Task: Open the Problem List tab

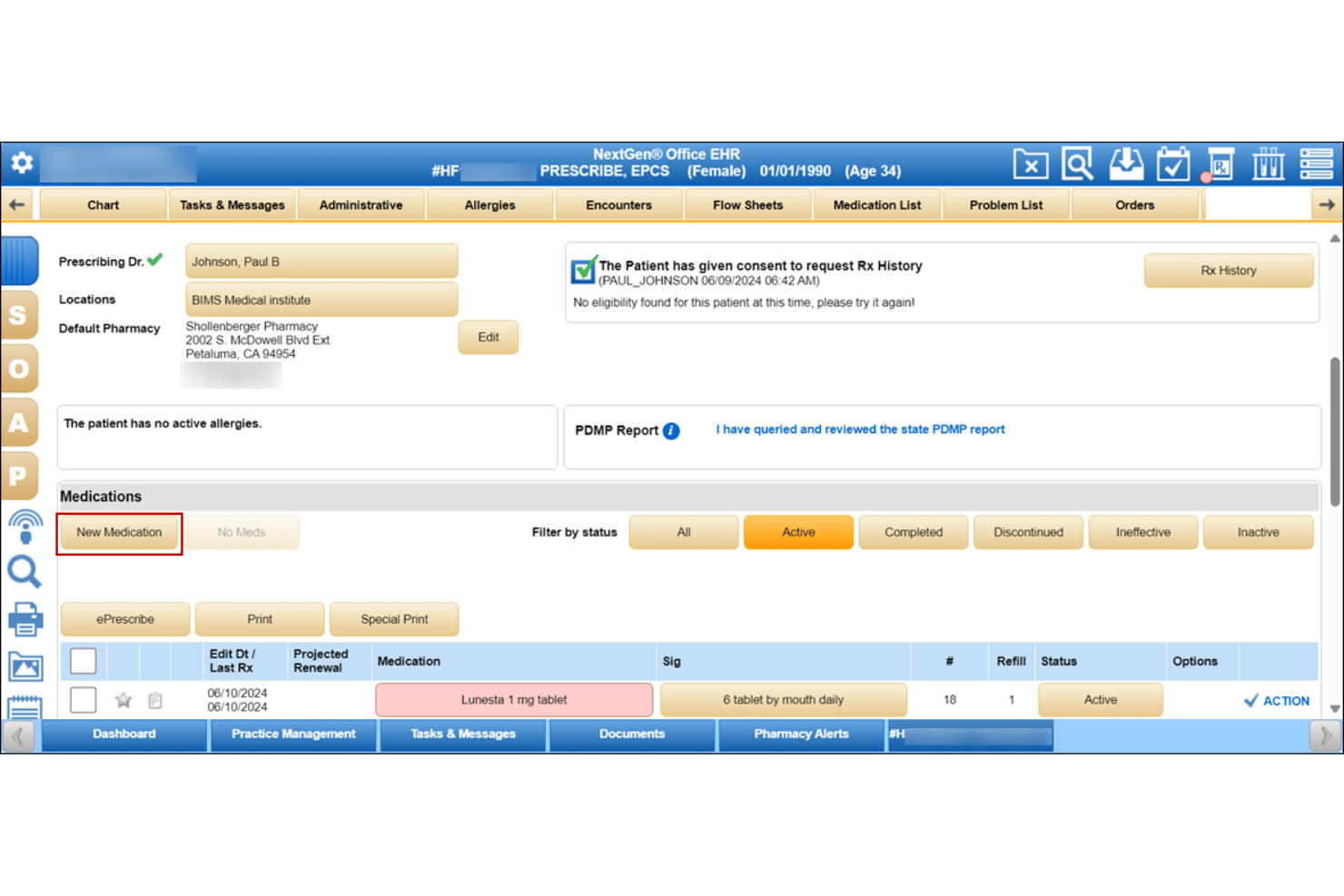Action: 1006,205
